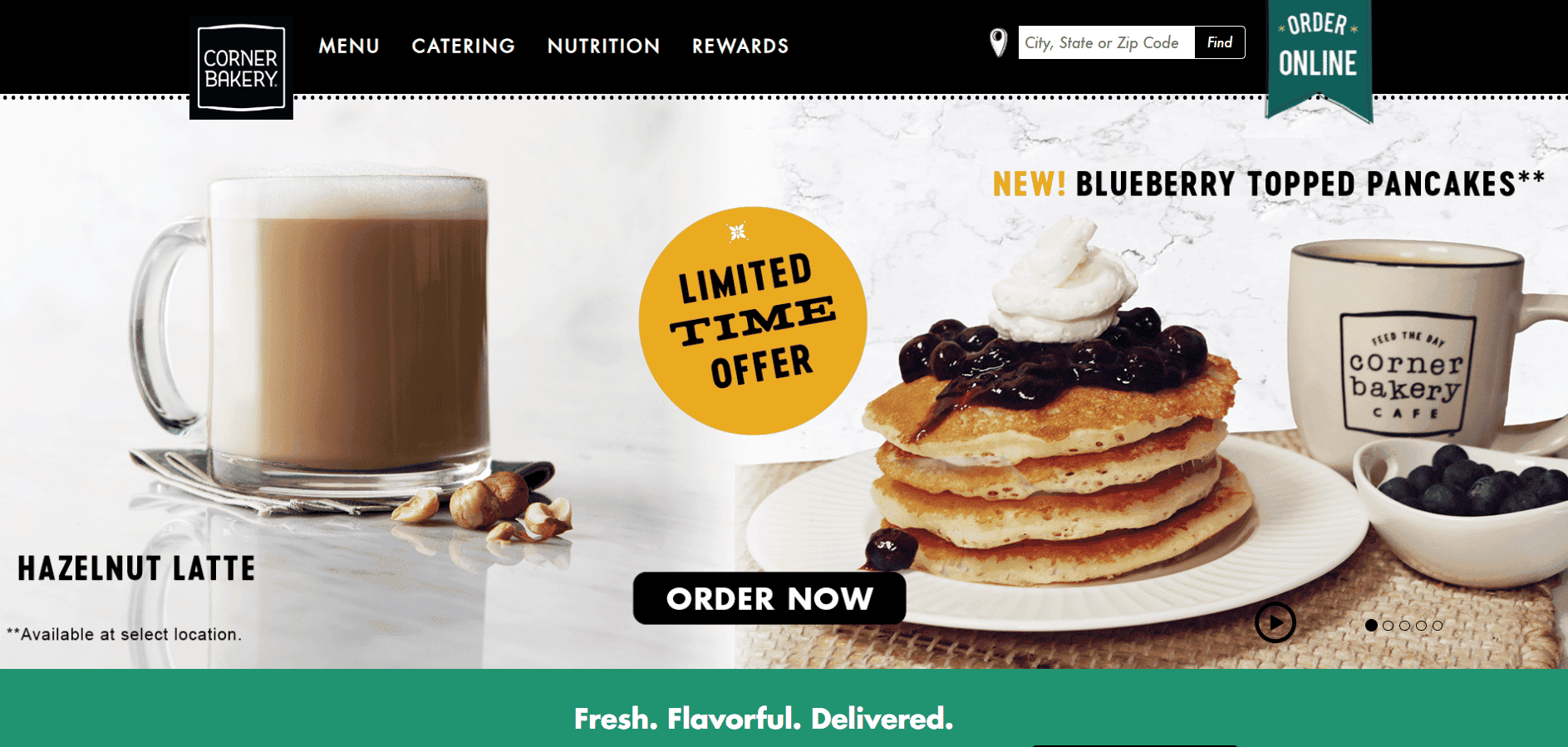This screenshot has width=1568, height=747.
Task: Select the second carousel dot
Action: point(1388,626)
